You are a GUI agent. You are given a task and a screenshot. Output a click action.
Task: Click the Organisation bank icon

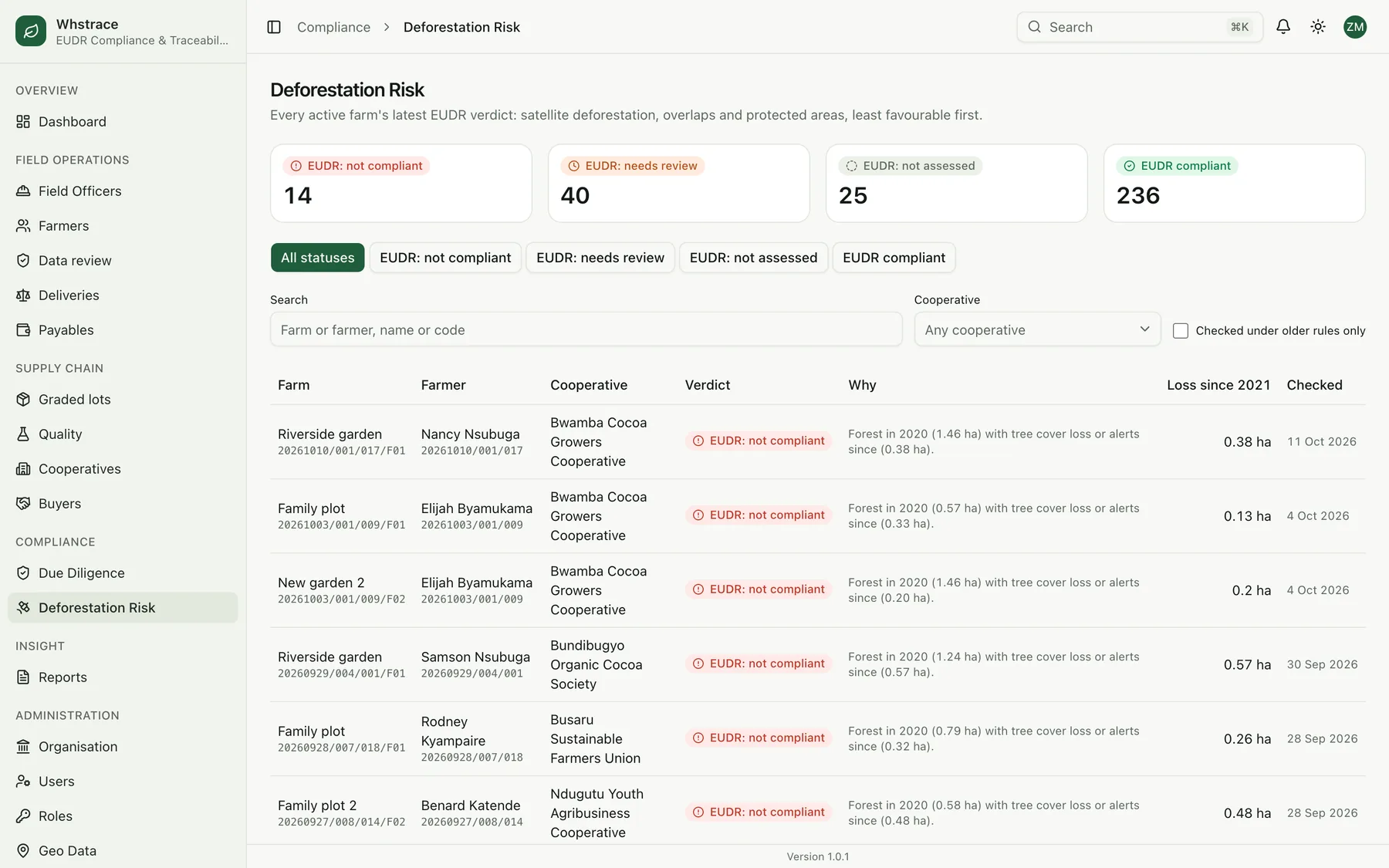(23, 747)
